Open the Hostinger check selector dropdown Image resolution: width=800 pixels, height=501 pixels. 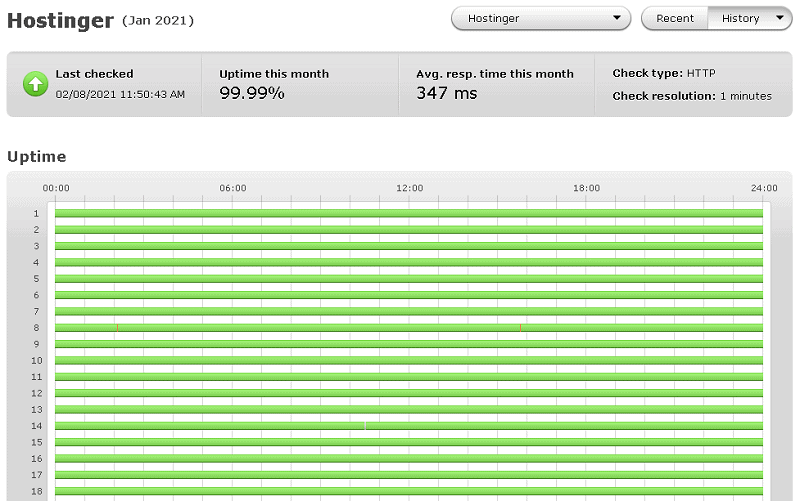tap(541, 18)
